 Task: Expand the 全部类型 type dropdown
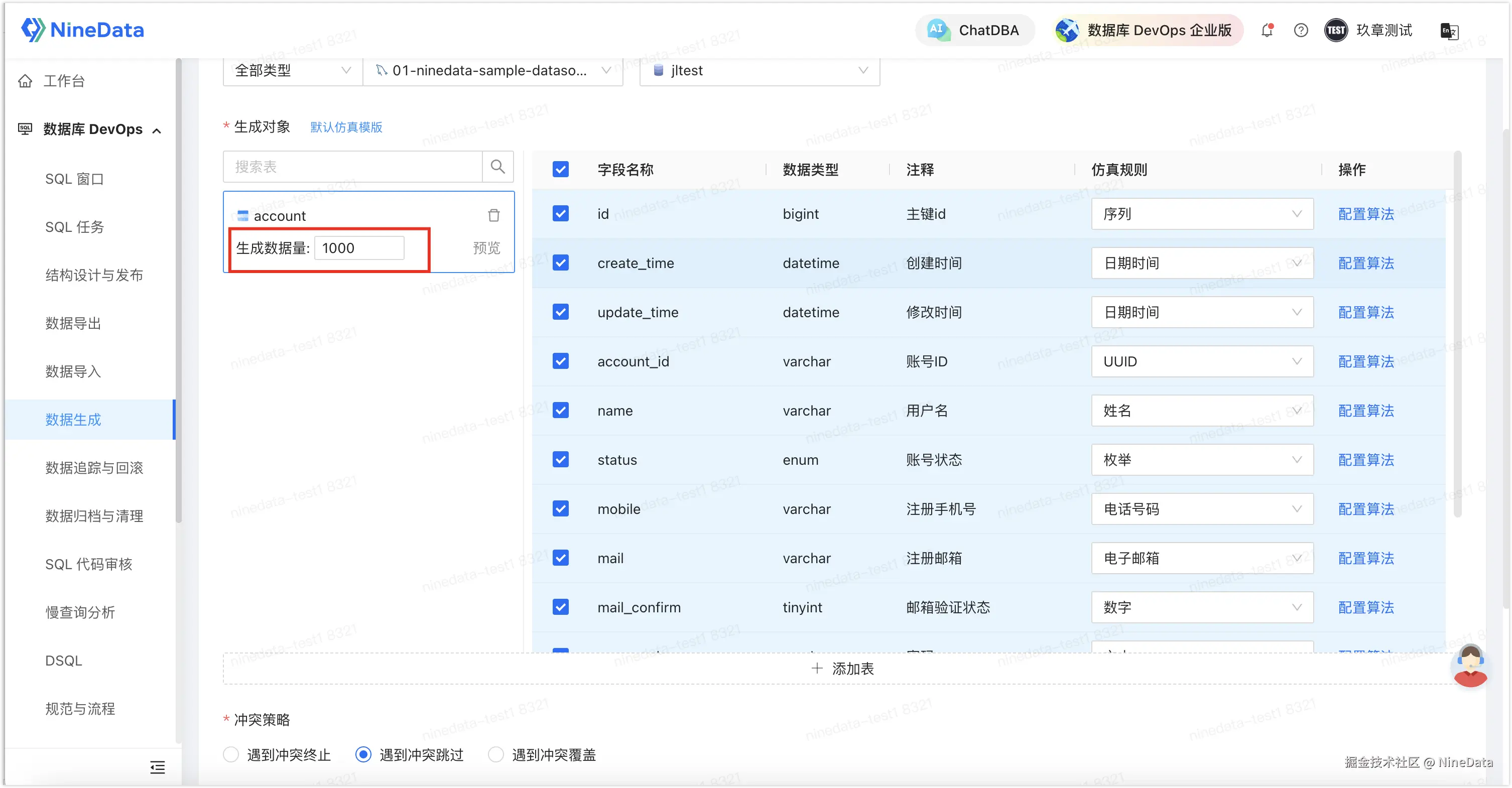[292, 70]
